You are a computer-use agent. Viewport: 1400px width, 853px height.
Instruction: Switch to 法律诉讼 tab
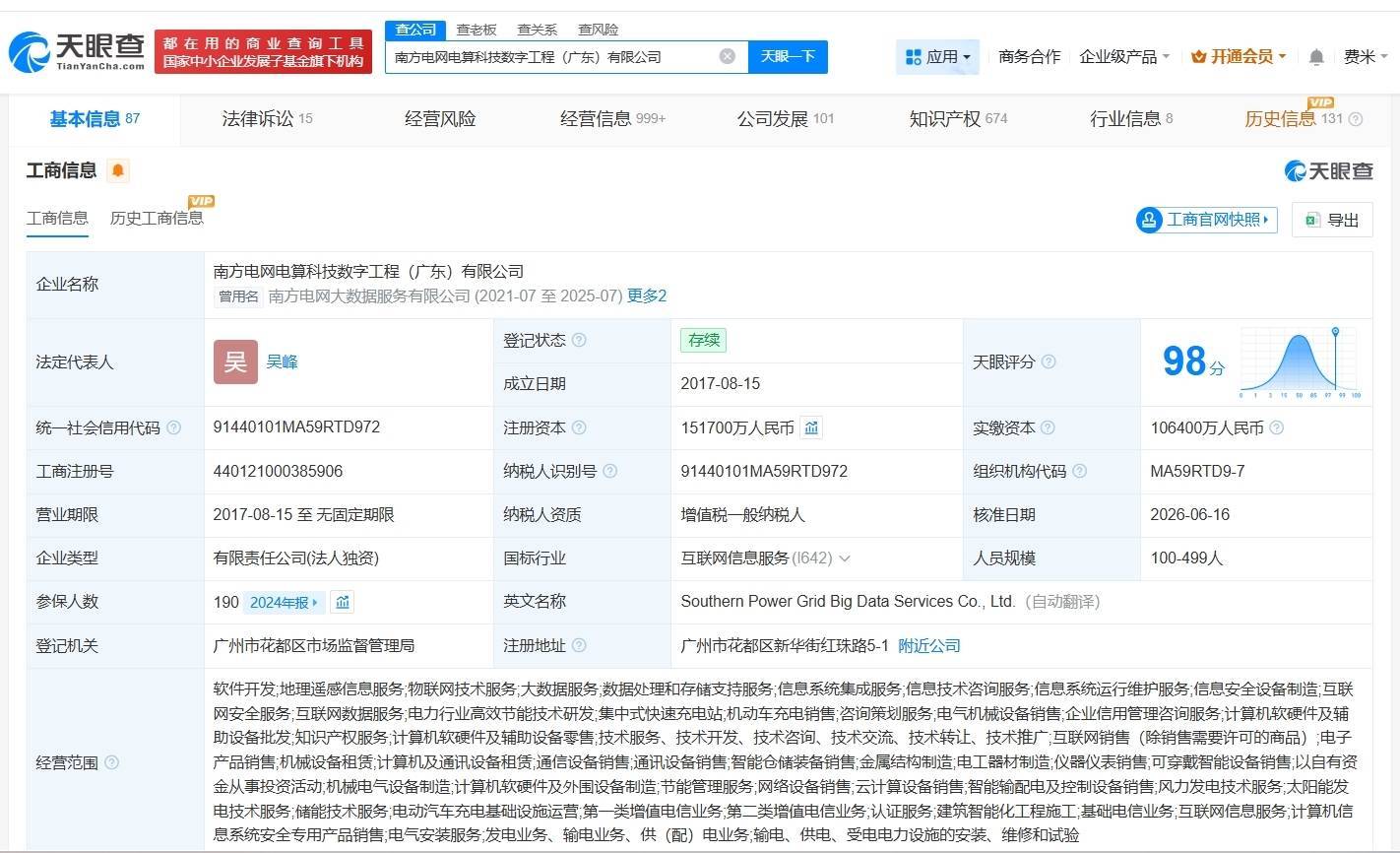click(x=267, y=119)
